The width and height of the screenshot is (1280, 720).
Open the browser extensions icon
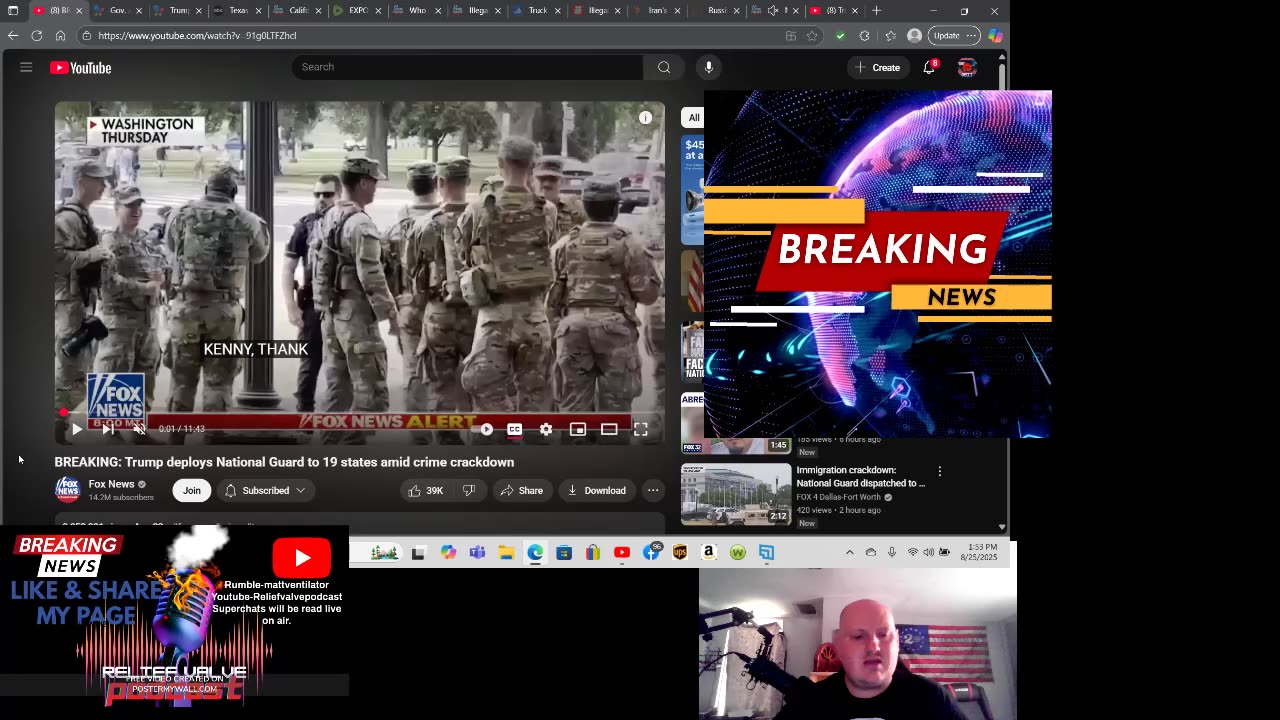pyautogui.click(x=864, y=35)
